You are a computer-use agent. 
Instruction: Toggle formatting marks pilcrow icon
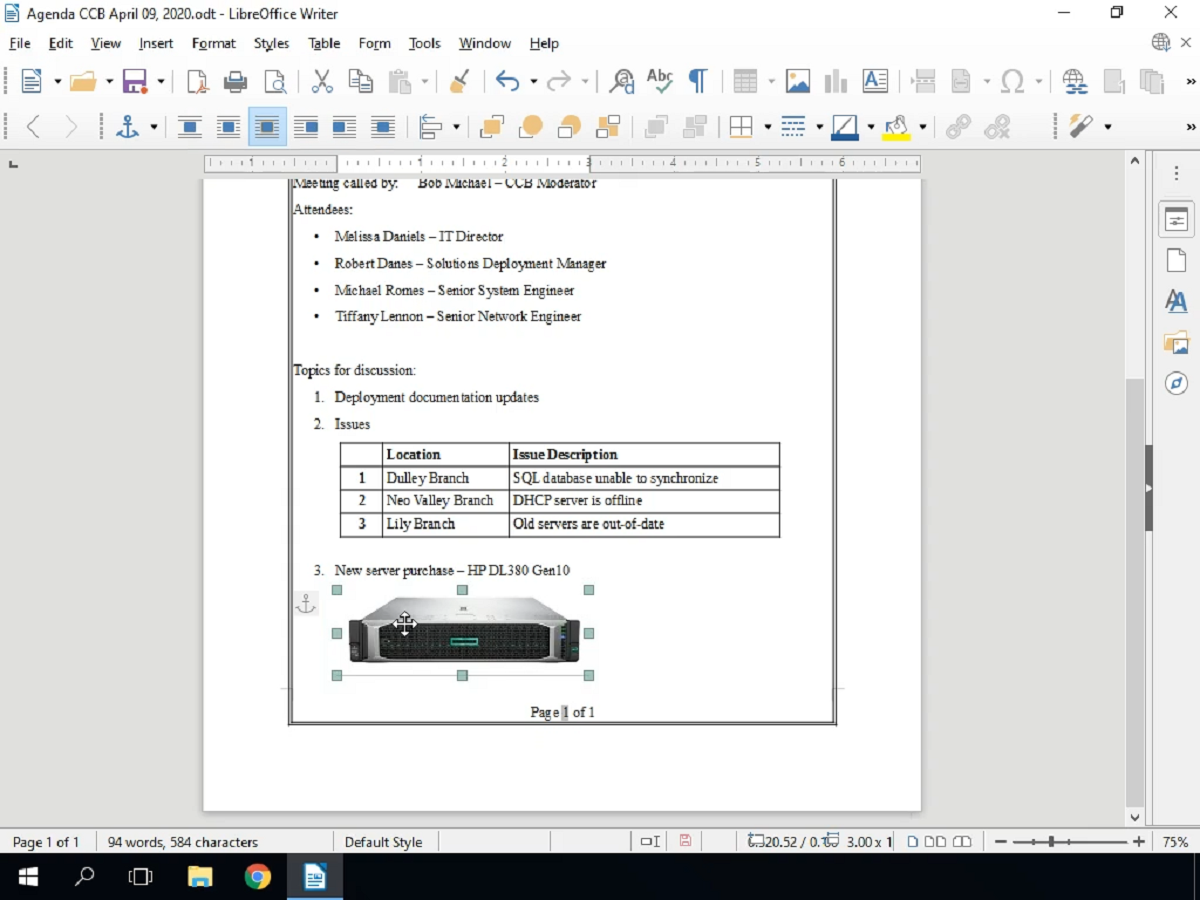click(x=698, y=81)
